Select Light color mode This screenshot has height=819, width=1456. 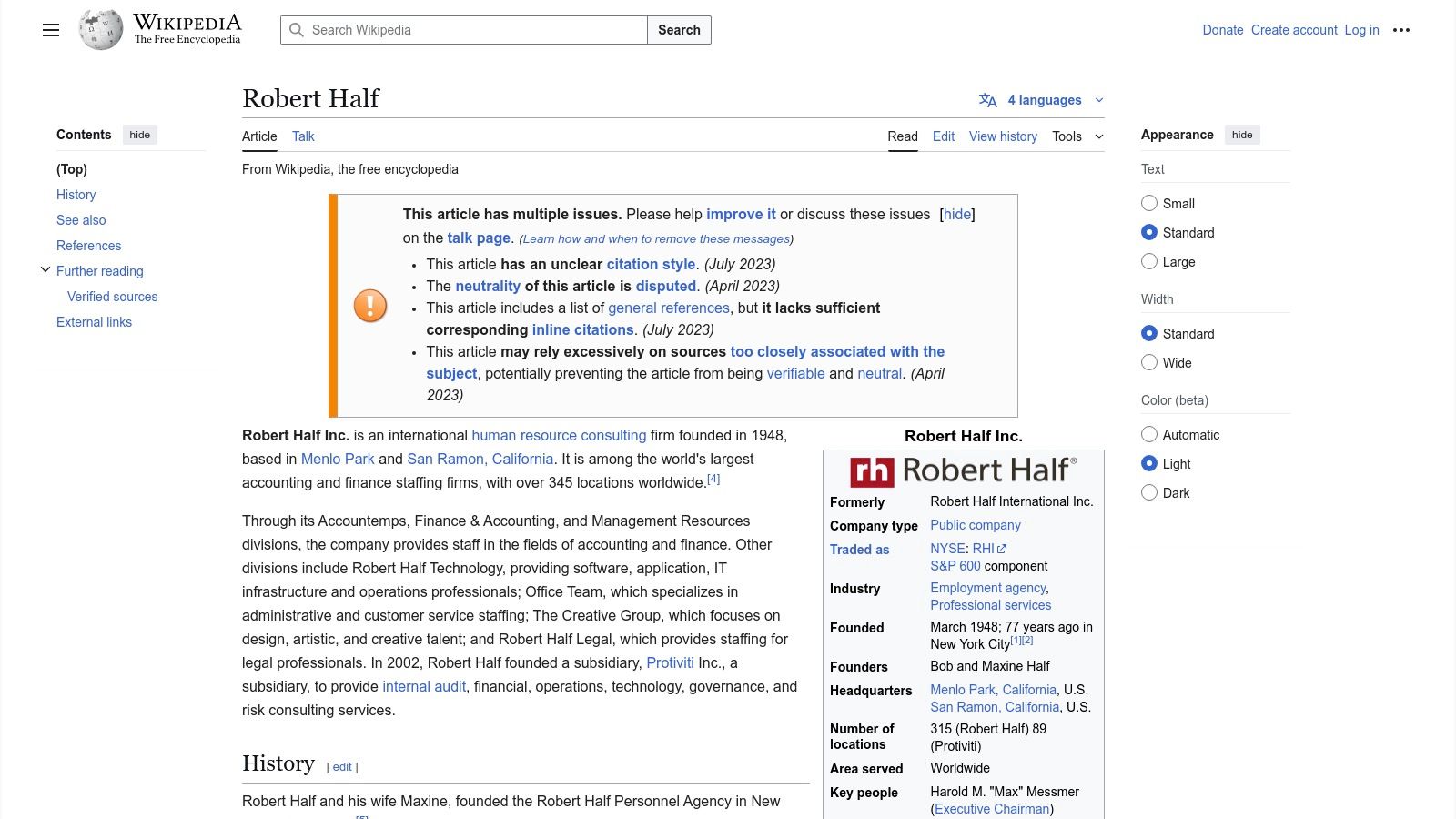(1149, 463)
